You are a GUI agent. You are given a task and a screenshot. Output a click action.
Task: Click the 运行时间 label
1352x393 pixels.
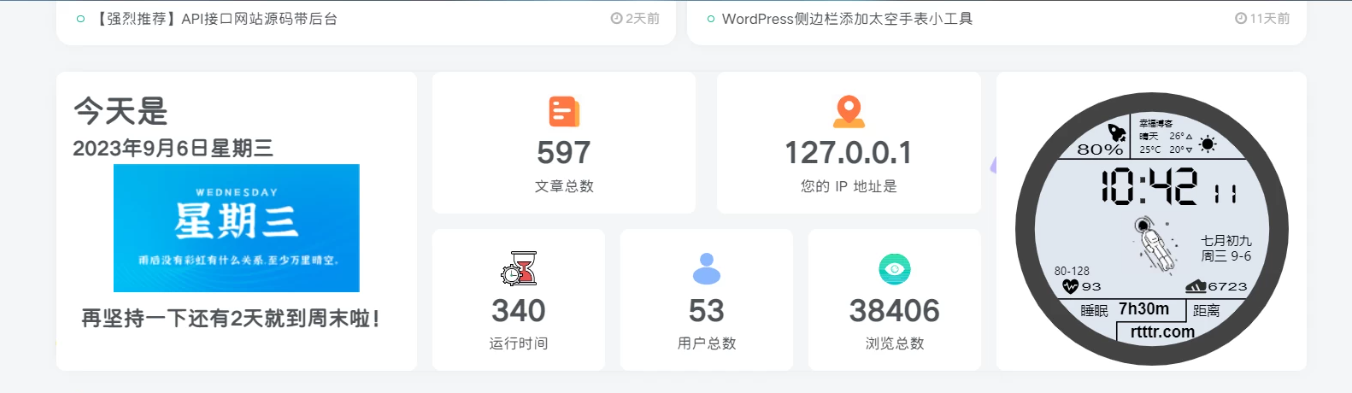click(518, 344)
